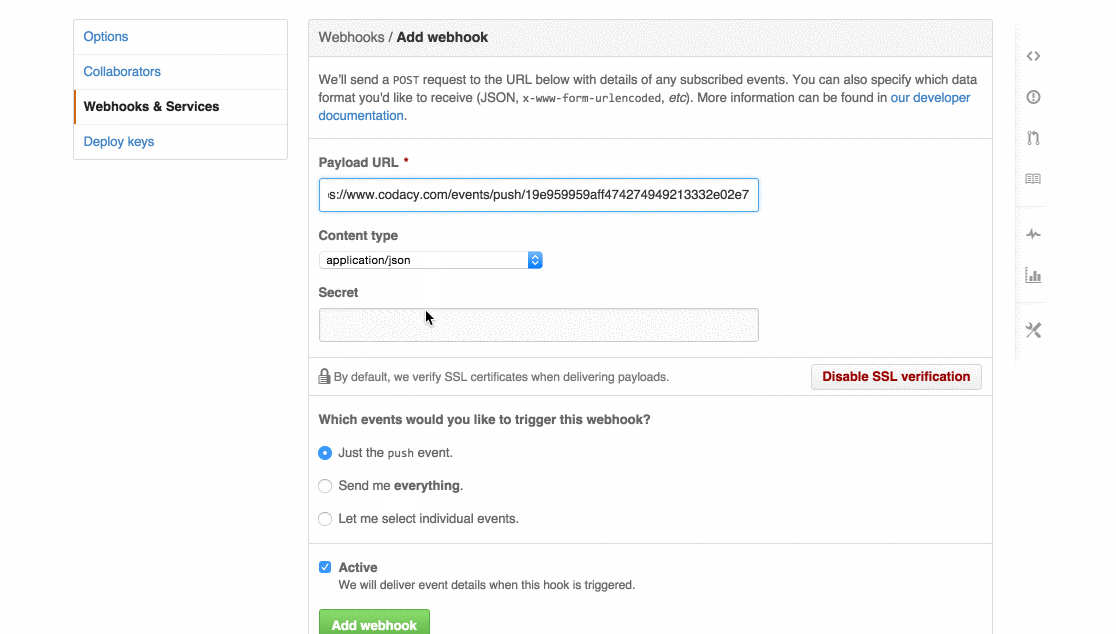
Task: Open the Wiki book icon
Action: point(1033,179)
